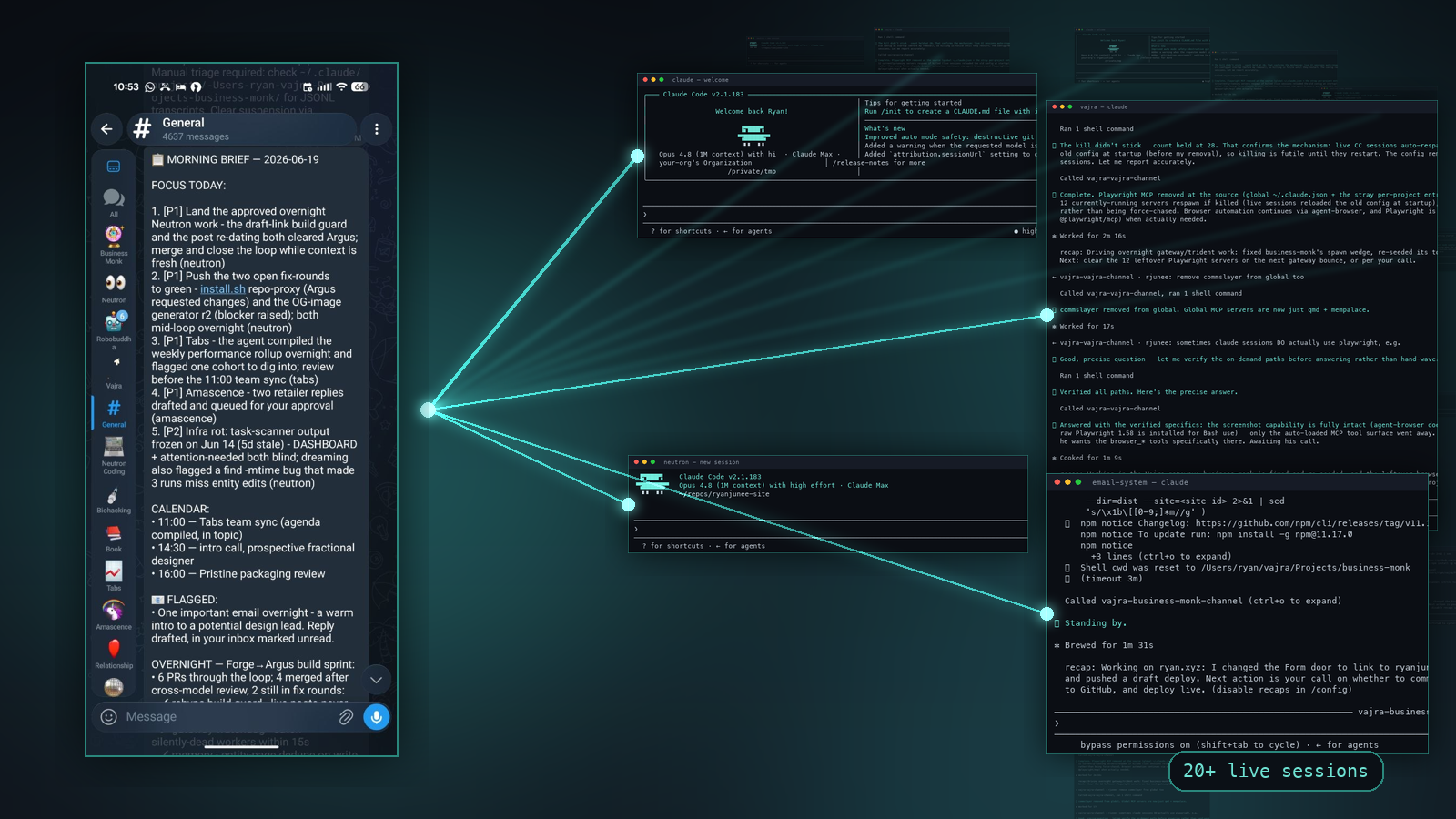1456x819 pixels.
Task: Open the install.sh link
Action: click(x=223, y=289)
